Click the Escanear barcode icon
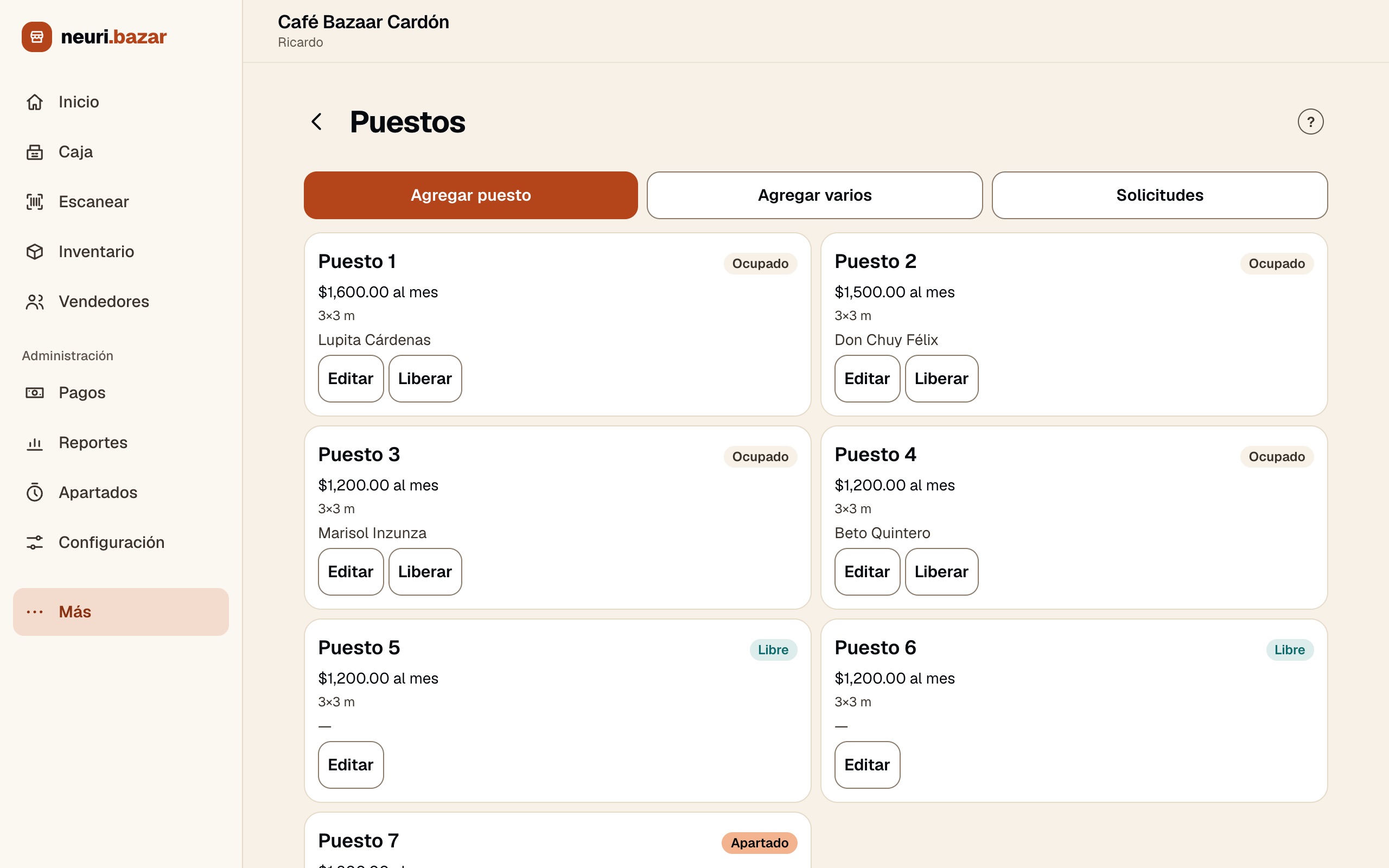The height and width of the screenshot is (868, 1389). pos(34,202)
